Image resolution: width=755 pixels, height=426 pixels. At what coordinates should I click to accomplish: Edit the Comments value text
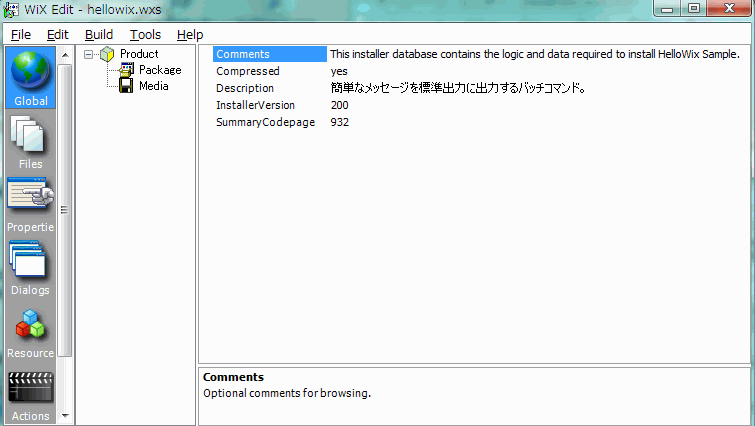tap(534, 54)
